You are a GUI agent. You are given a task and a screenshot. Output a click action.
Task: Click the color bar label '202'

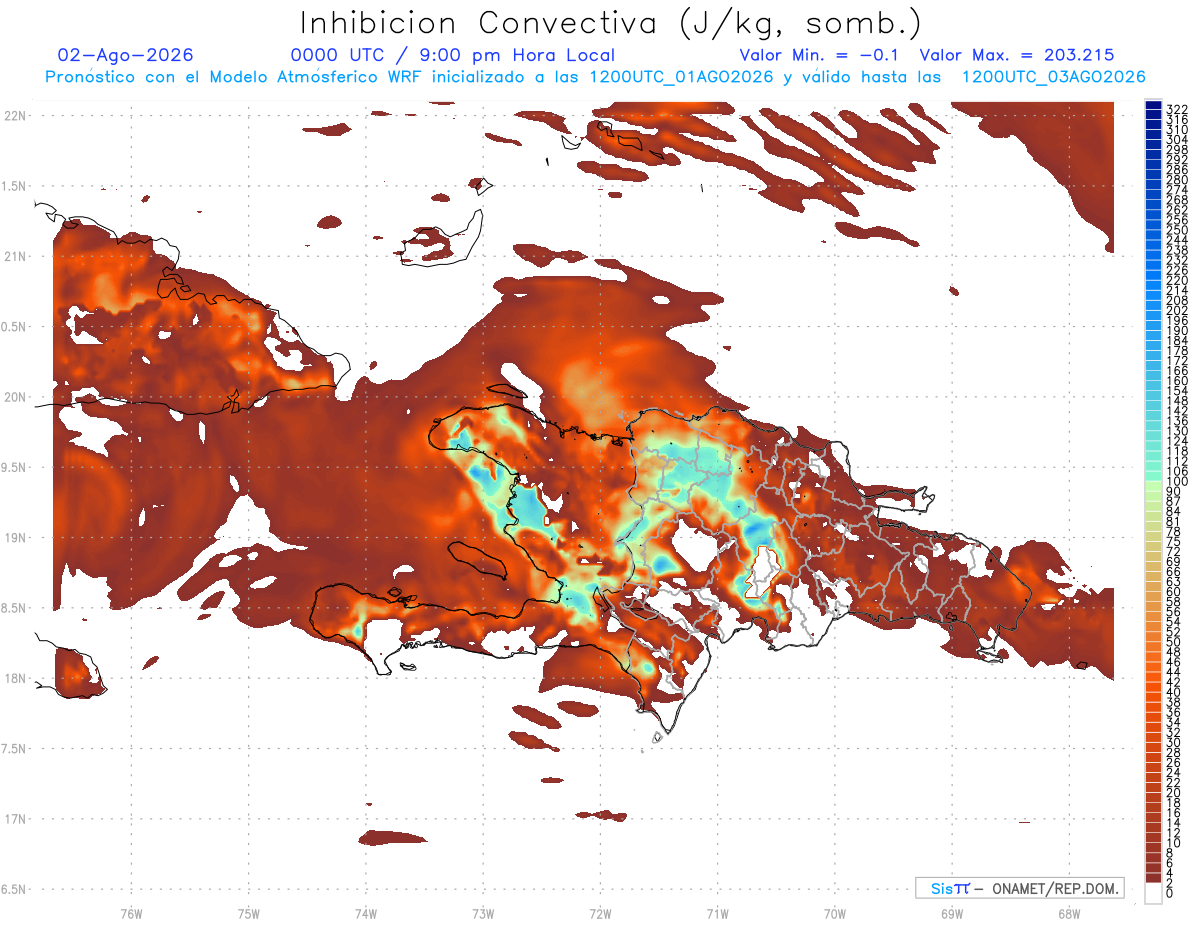pyautogui.click(x=1177, y=310)
